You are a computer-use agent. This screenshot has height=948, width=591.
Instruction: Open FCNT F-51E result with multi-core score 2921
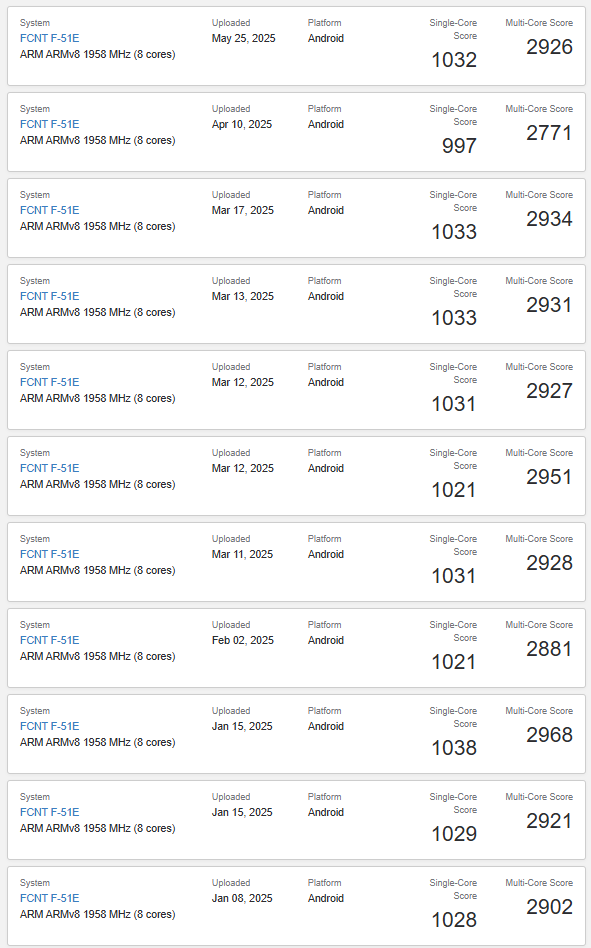[50, 812]
